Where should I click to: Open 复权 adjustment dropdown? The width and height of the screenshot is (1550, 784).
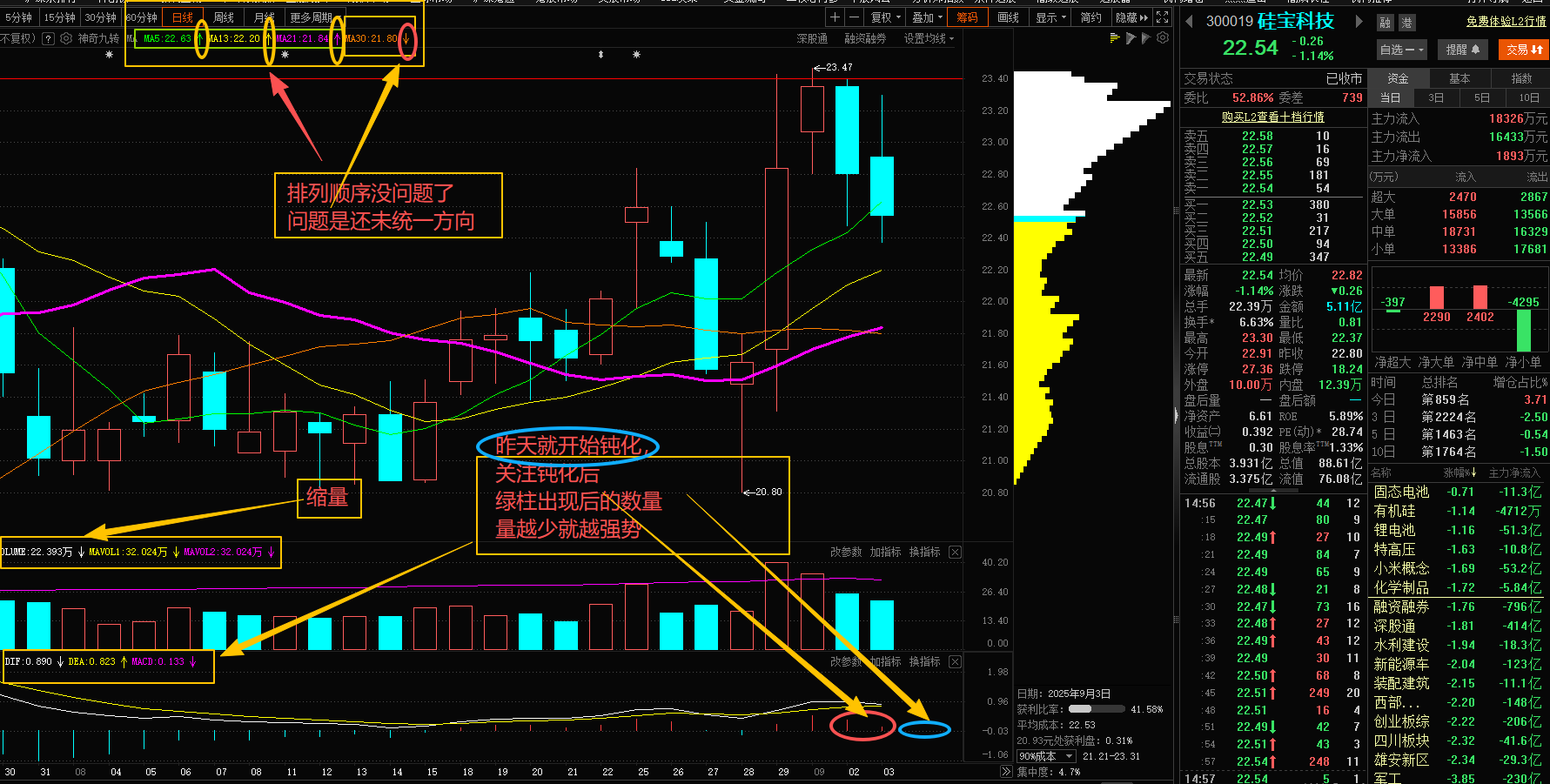tap(886, 17)
